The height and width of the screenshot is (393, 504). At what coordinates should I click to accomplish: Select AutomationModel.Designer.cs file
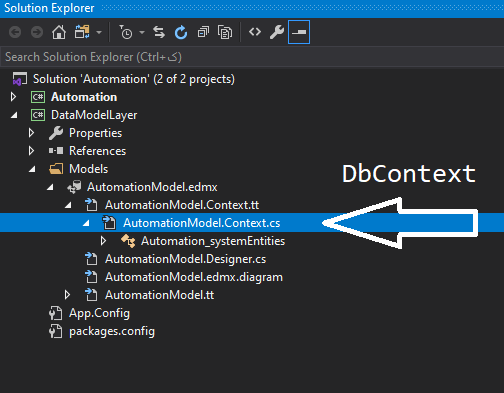point(185,259)
